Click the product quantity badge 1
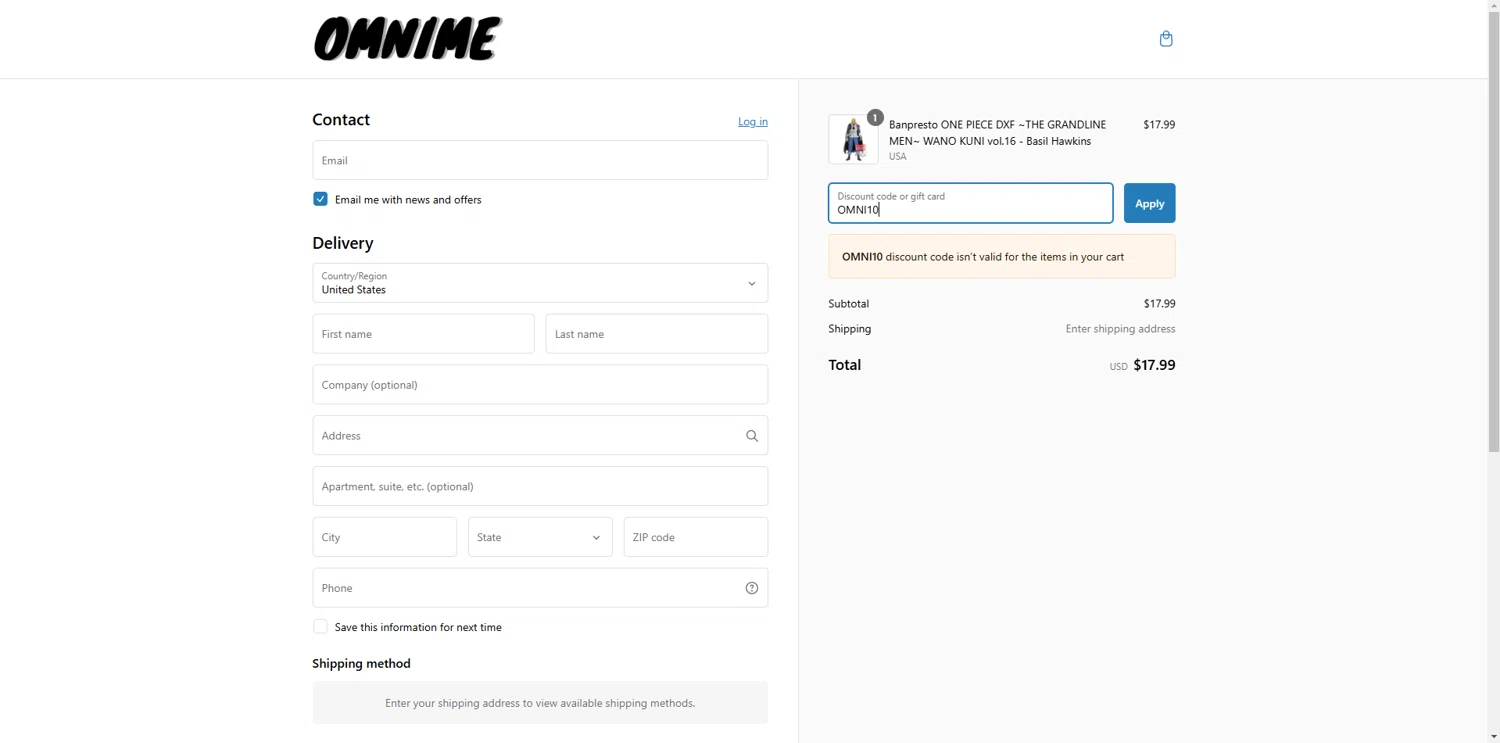This screenshot has height=743, width=1500. point(875,118)
